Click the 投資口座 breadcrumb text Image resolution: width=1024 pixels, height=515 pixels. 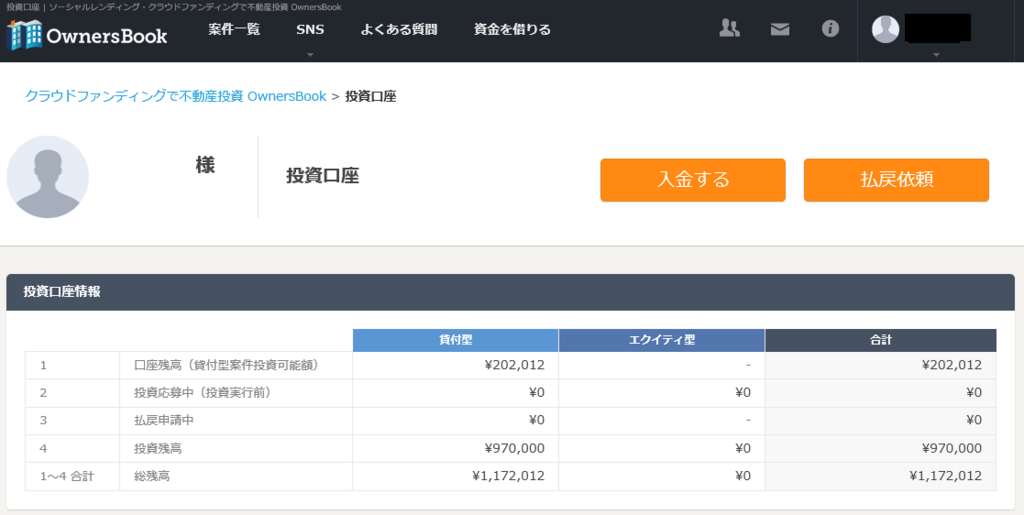(x=370, y=97)
